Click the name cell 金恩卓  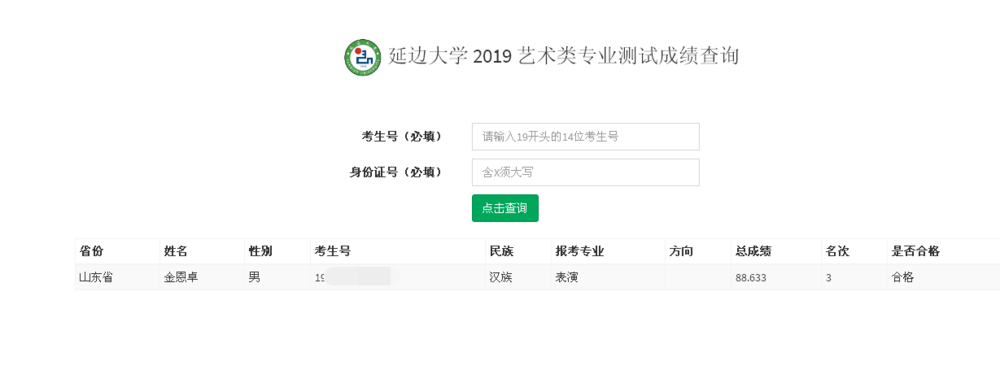tap(180, 278)
